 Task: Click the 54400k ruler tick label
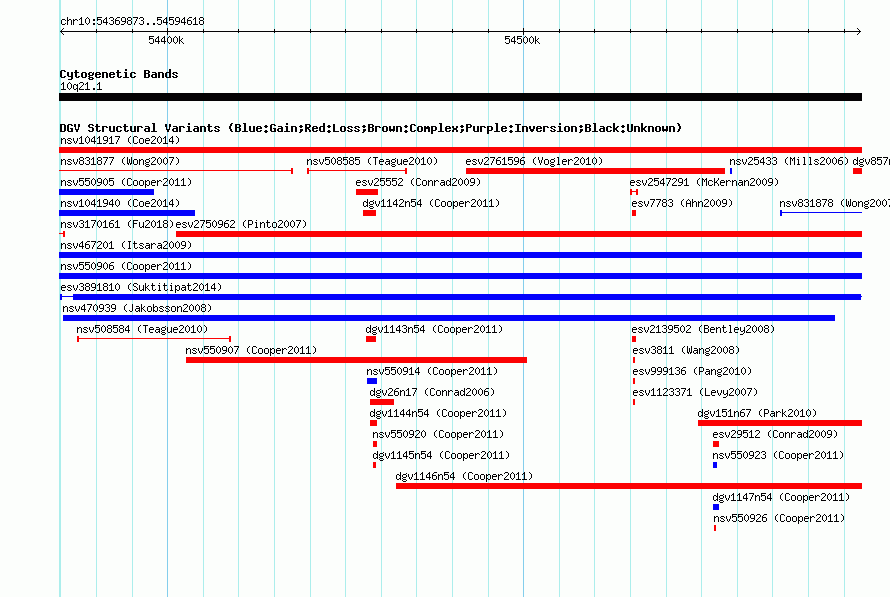[x=166, y=40]
